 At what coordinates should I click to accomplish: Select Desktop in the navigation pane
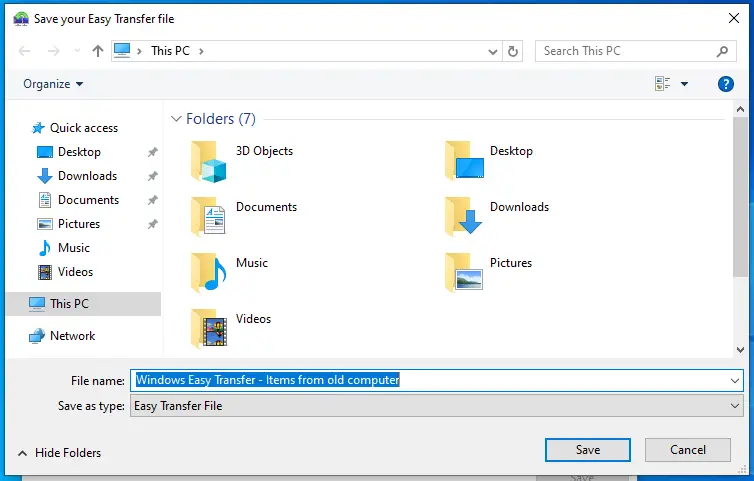[x=69, y=152]
